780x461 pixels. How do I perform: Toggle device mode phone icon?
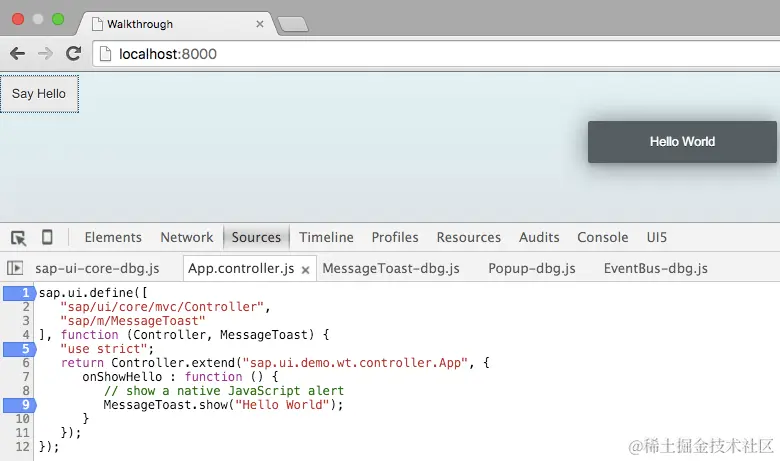pyautogui.click(x=47, y=237)
